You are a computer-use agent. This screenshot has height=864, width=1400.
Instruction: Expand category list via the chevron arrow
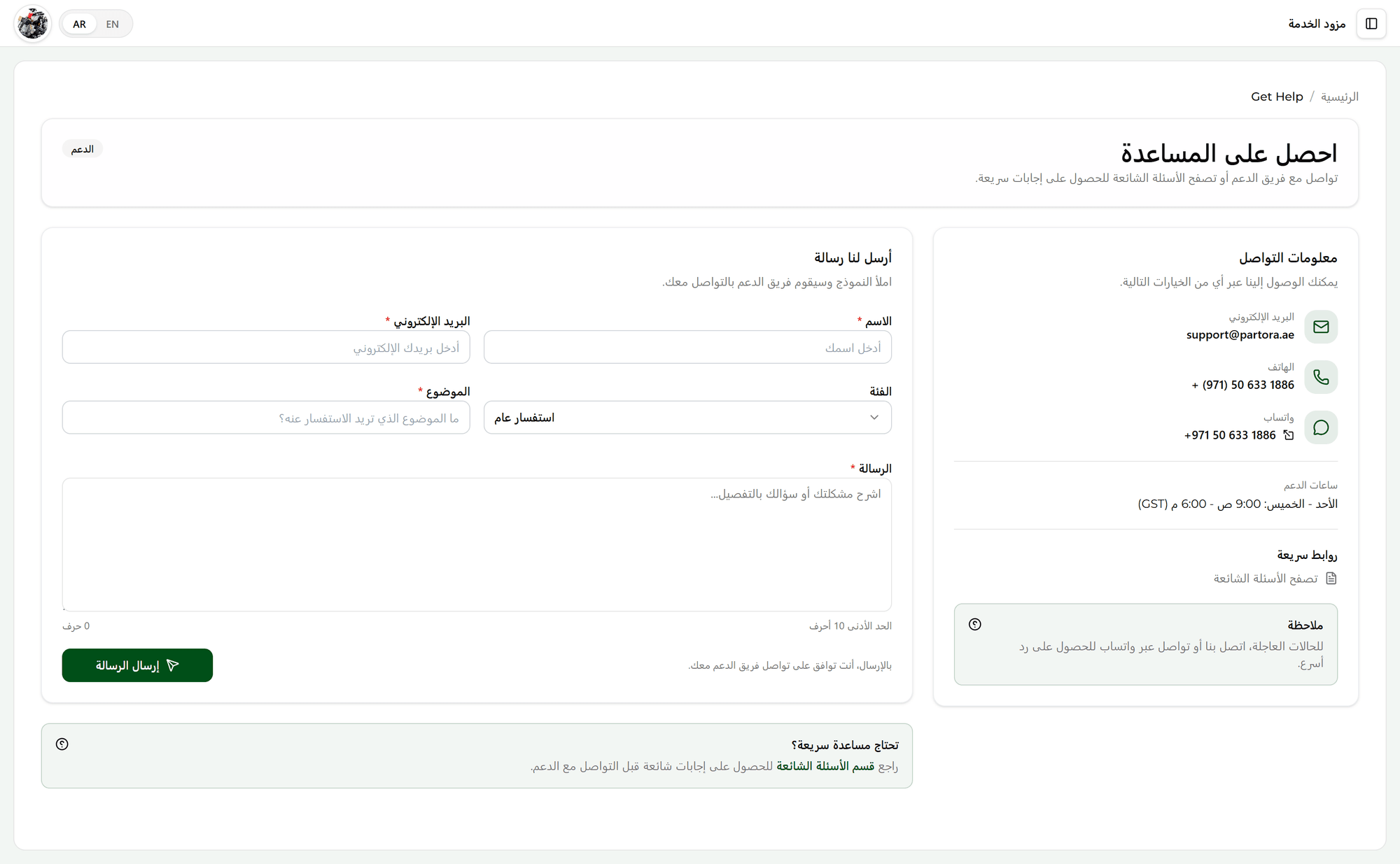tap(874, 418)
